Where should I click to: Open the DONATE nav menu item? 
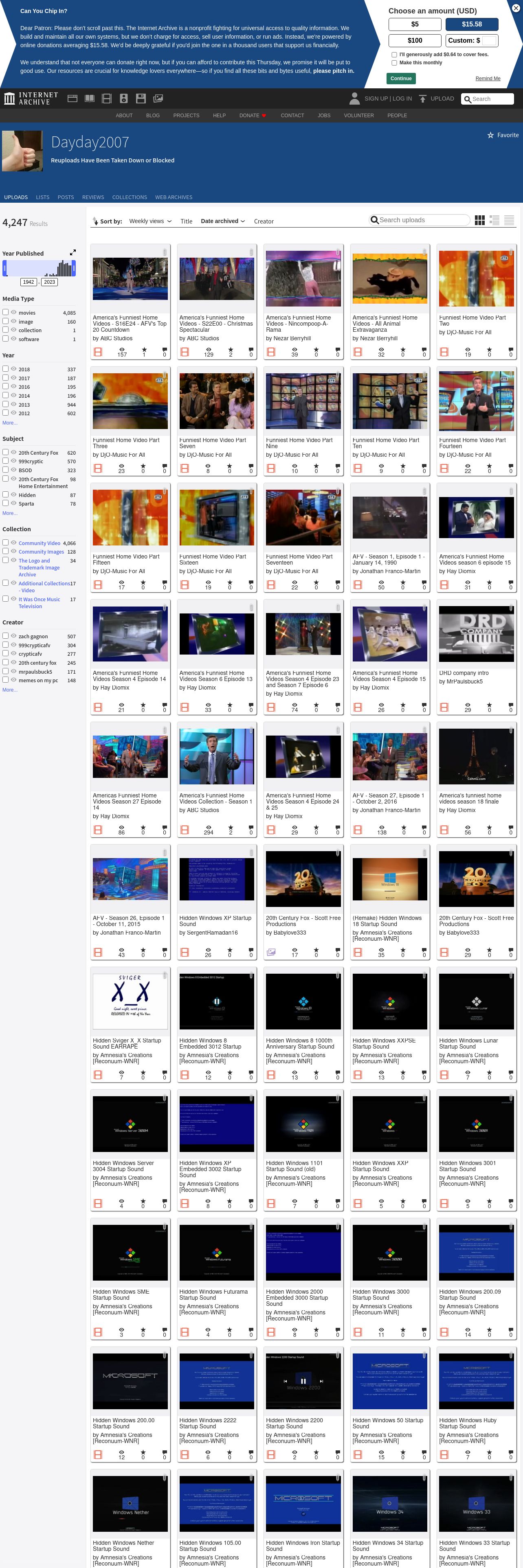click(252, 115)
